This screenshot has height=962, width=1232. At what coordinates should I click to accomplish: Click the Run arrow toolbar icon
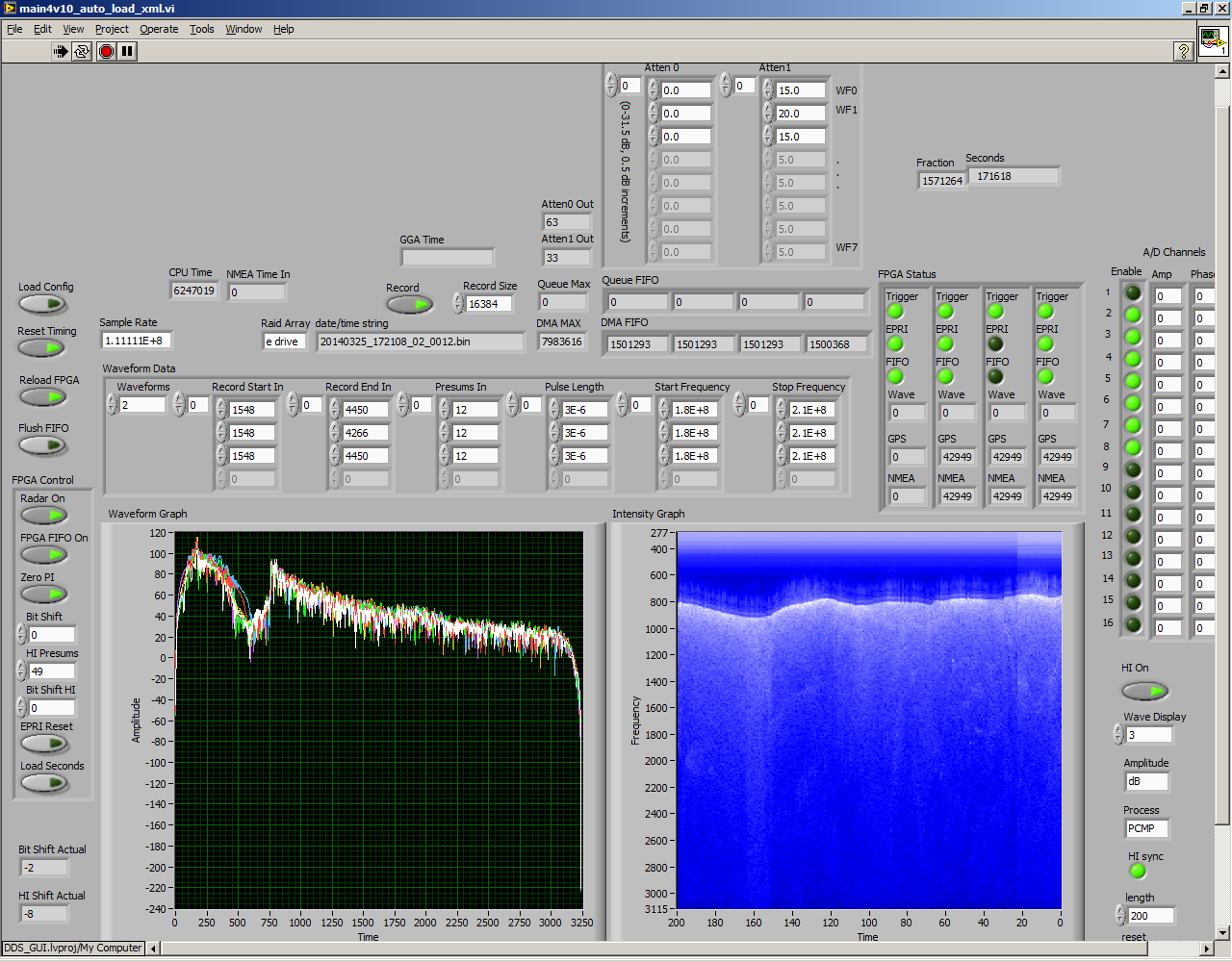61,51
